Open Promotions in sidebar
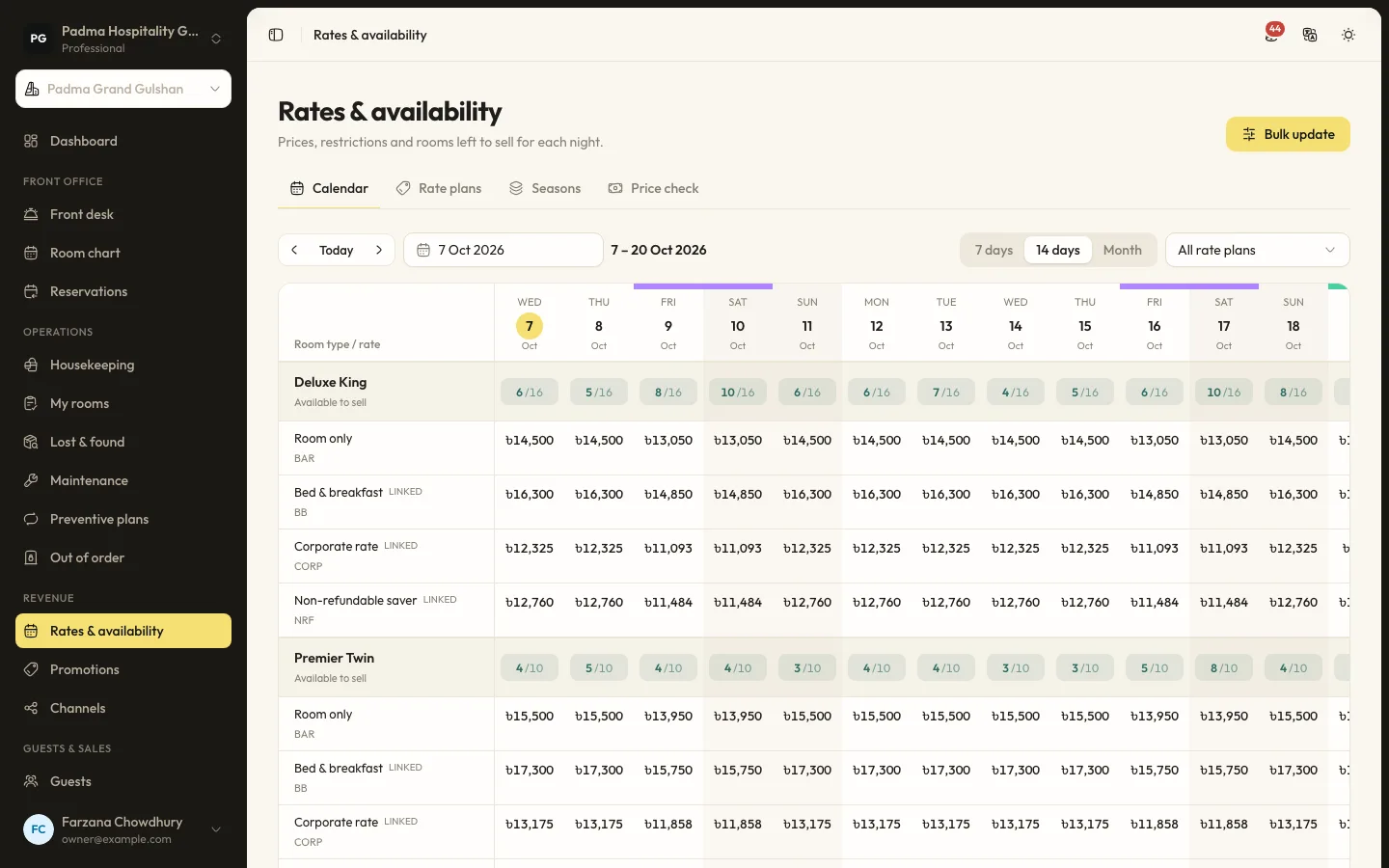The height and width of the screenshot is (868, 1389). point(123,669)
